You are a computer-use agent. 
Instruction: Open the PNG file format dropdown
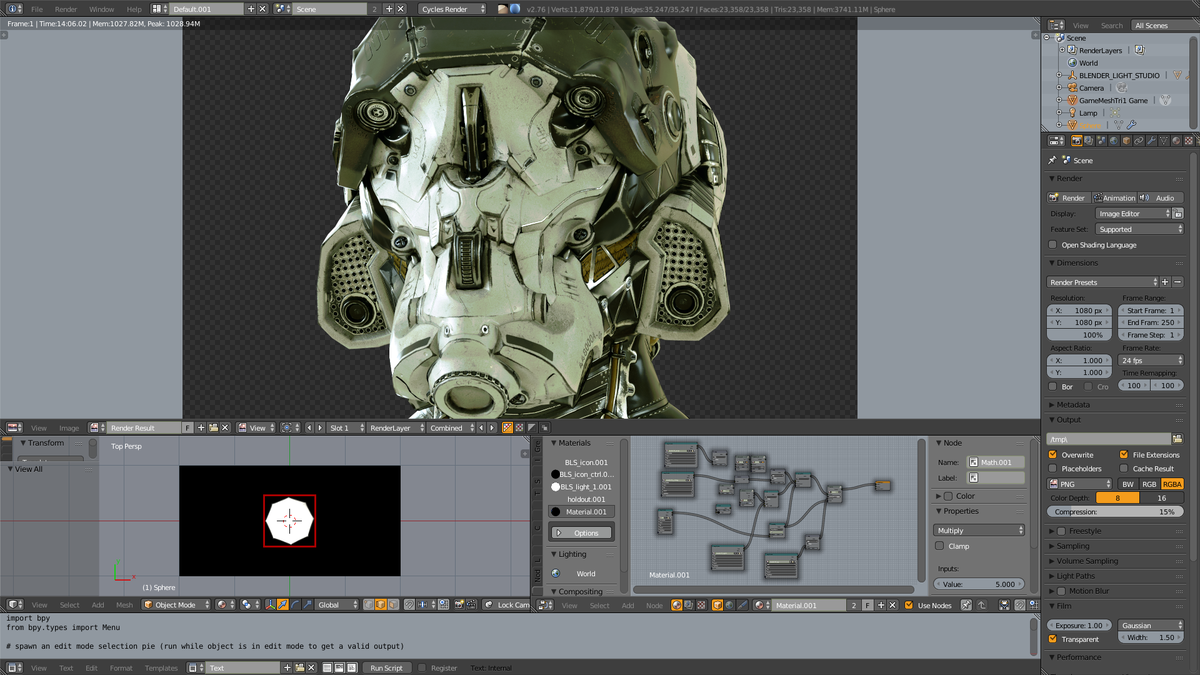coord(1080,484)
